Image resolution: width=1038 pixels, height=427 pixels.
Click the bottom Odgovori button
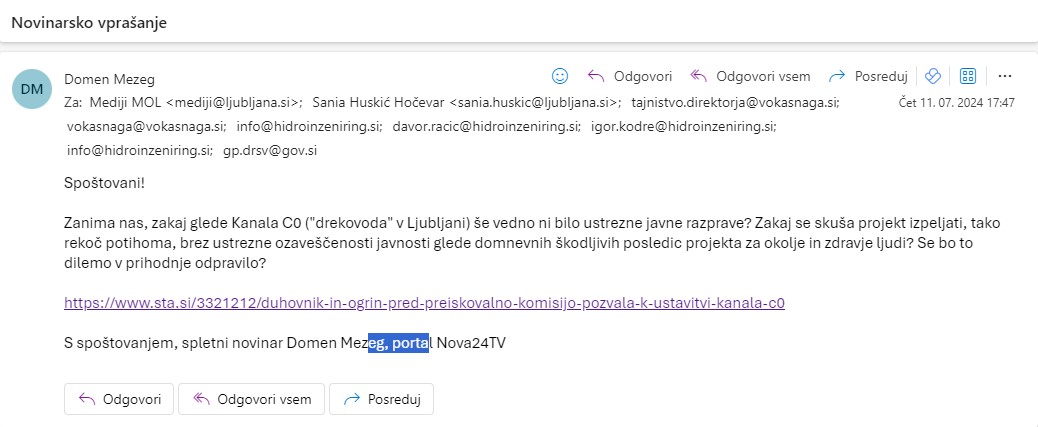pos(118,399)
